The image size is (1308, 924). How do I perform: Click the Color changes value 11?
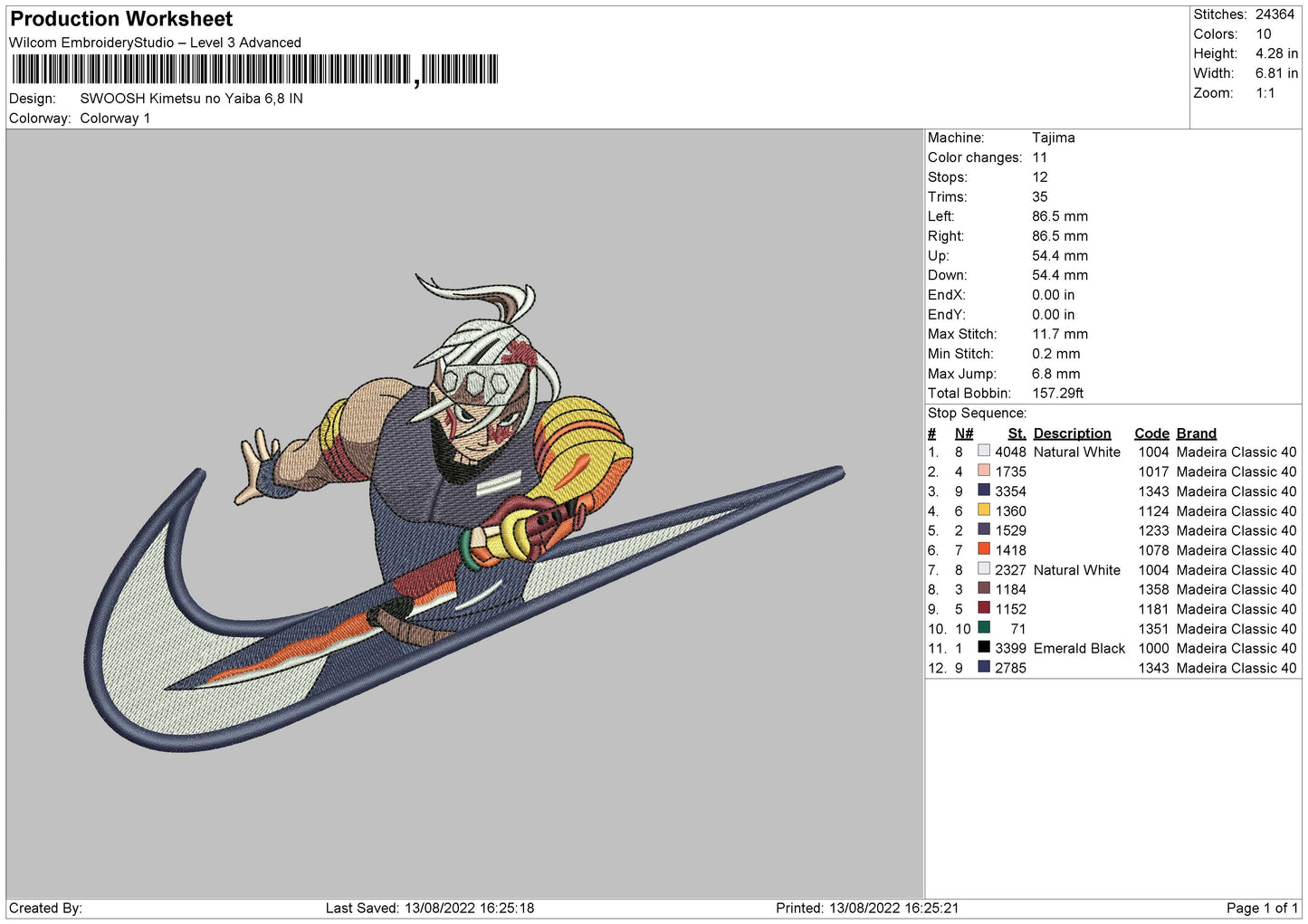1039,157
